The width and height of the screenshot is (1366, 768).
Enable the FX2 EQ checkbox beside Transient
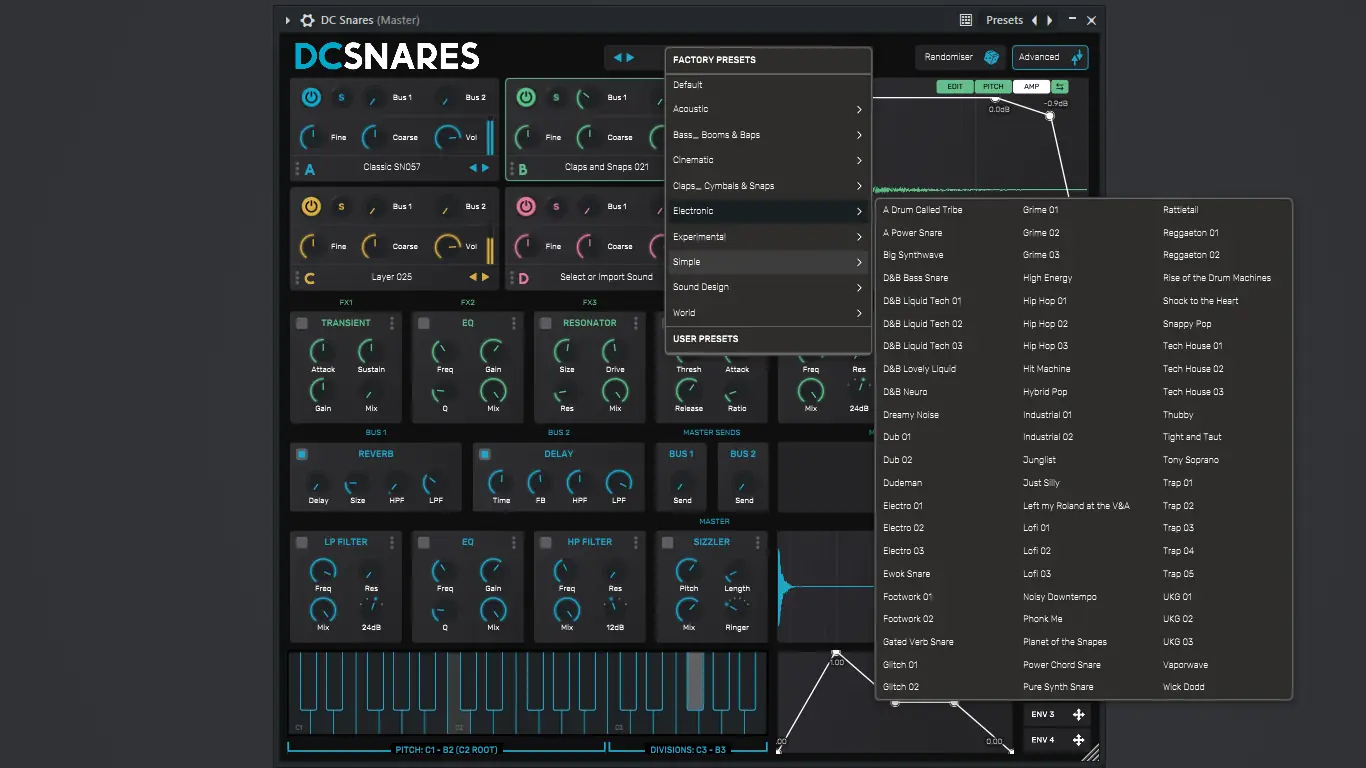coord(423,323)
